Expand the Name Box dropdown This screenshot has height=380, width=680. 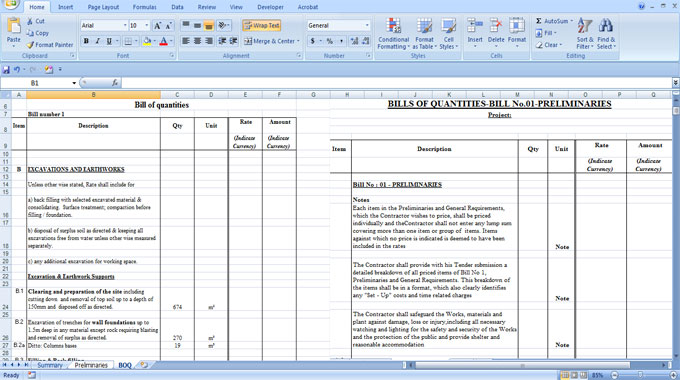click(74, 83)
